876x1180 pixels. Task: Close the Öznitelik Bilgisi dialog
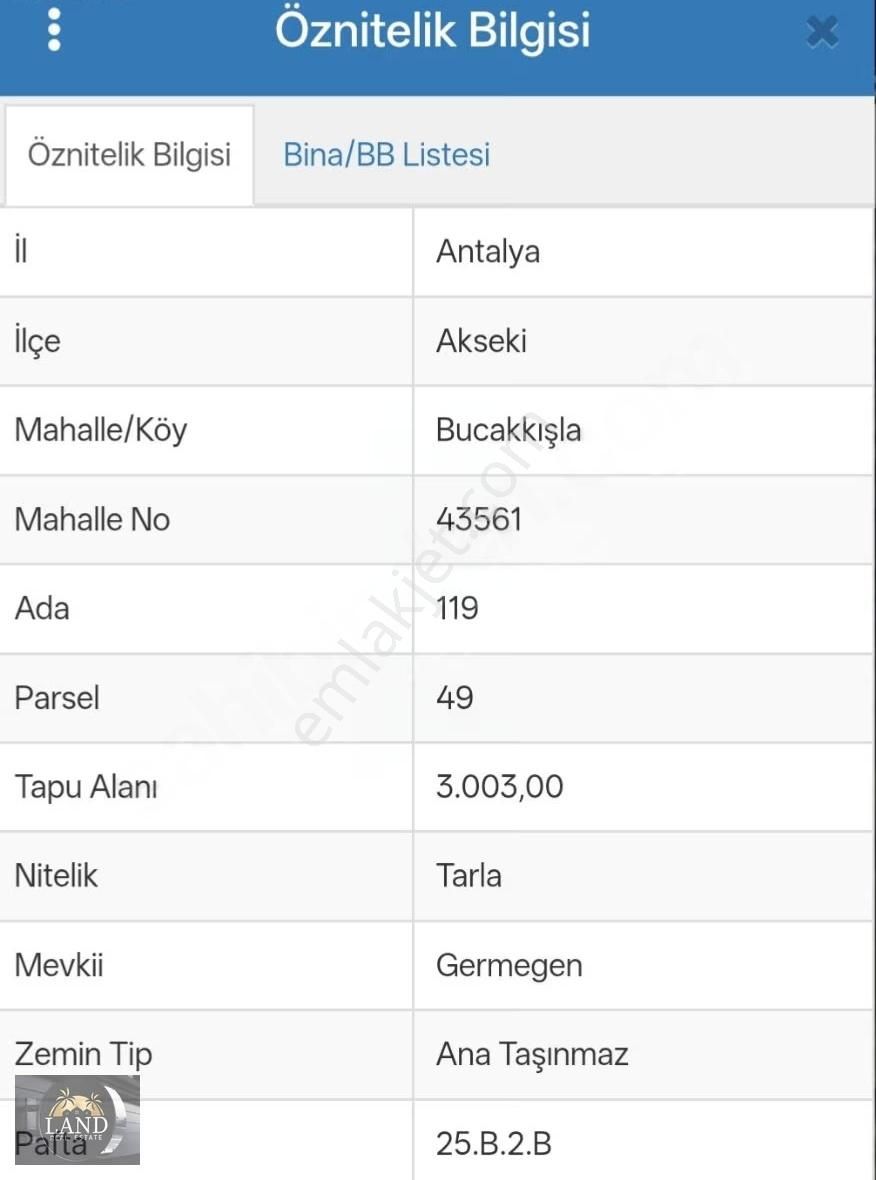pos(821,31)
